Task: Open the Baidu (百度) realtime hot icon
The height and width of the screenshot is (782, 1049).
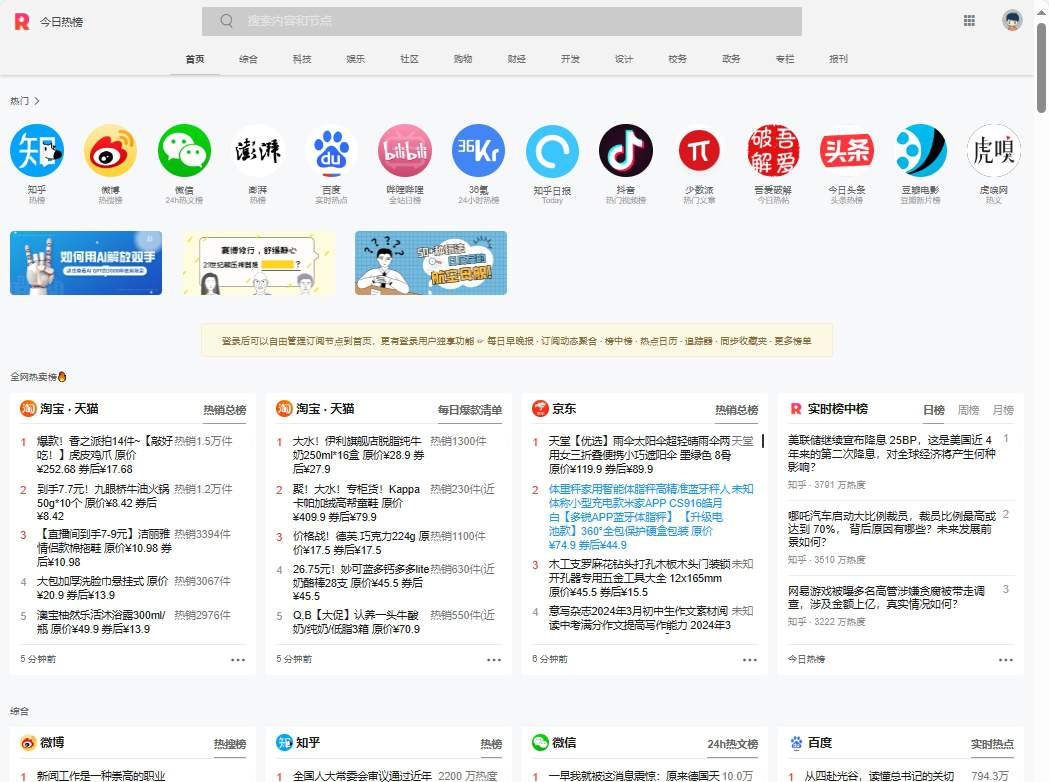Action: 331,151
